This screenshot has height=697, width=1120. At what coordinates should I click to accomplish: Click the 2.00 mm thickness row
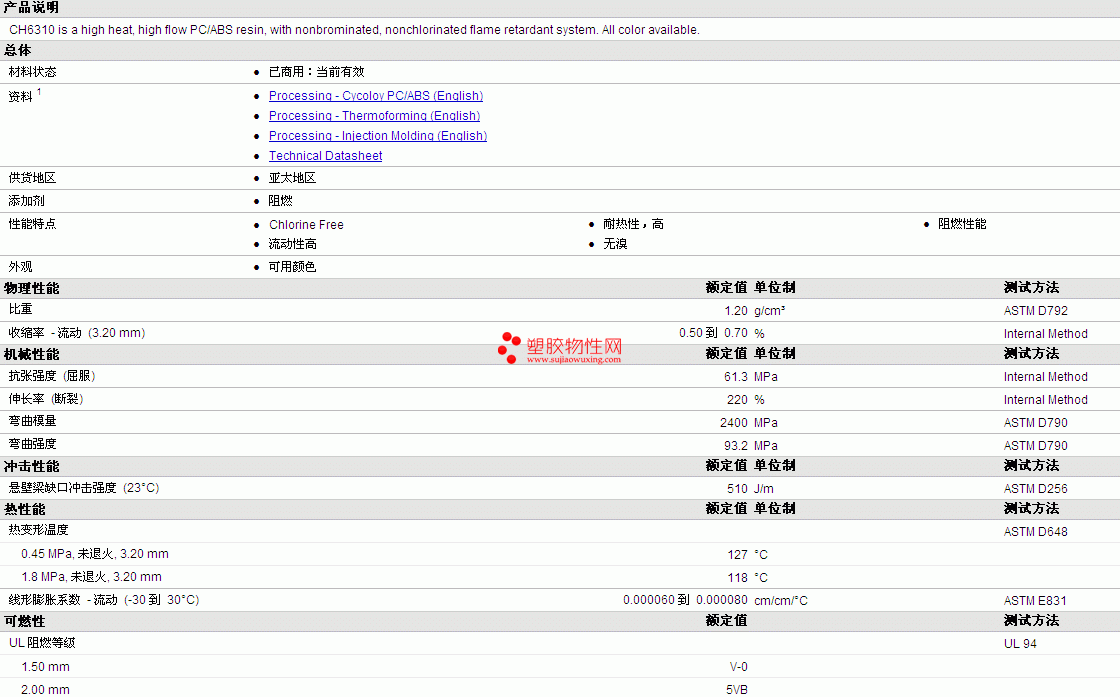coord(46,690)
